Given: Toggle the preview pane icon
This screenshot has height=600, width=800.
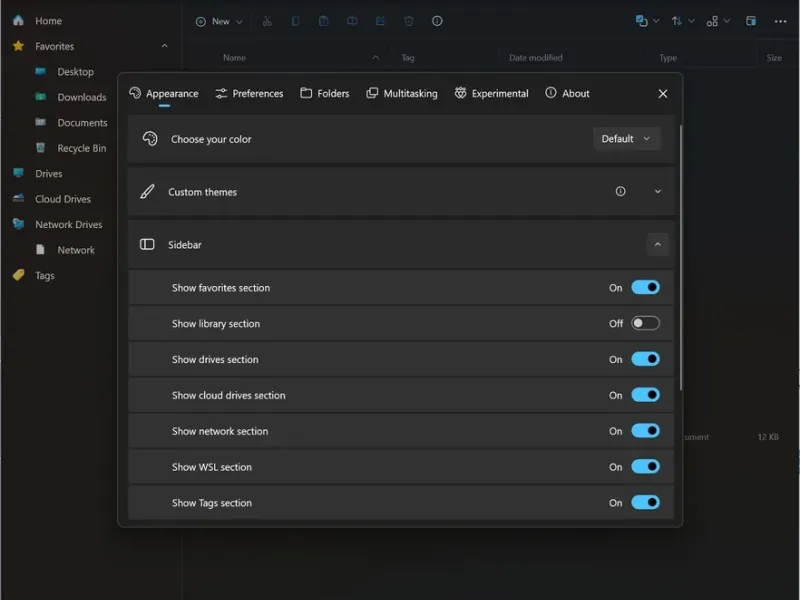Looking at the screenshot, I should coord(751,21).
